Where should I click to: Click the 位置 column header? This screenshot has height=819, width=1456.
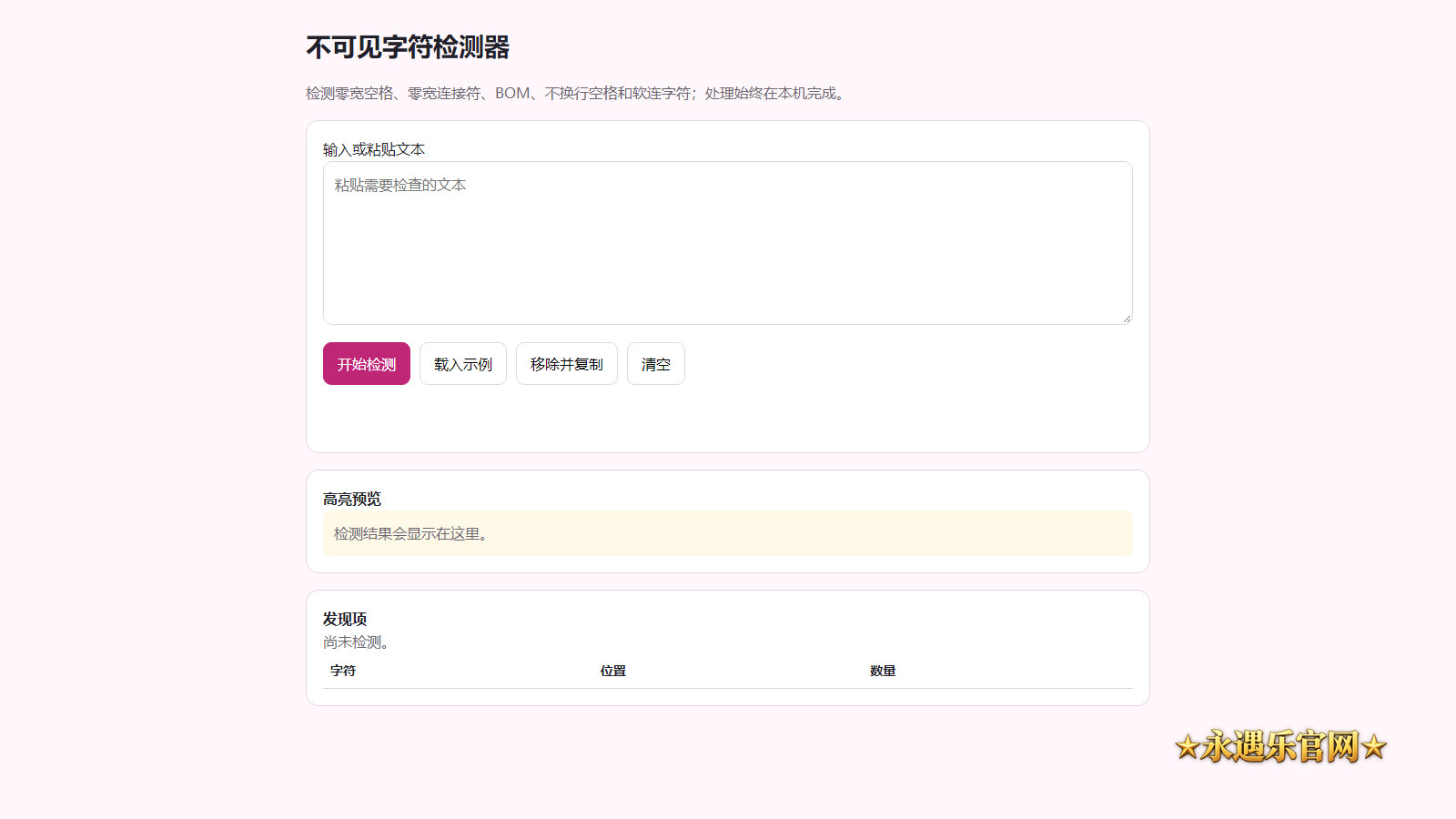[x=613, y=671]
